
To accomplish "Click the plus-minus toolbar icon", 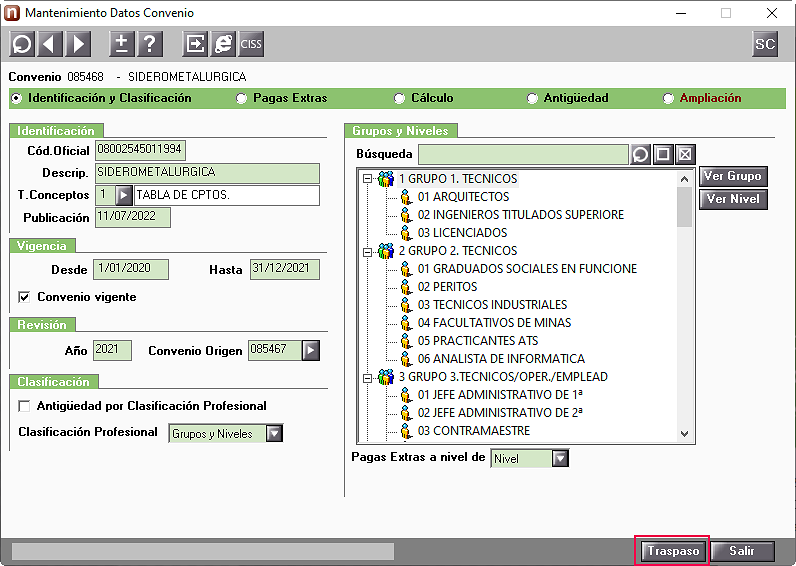I will click(121, 44).
